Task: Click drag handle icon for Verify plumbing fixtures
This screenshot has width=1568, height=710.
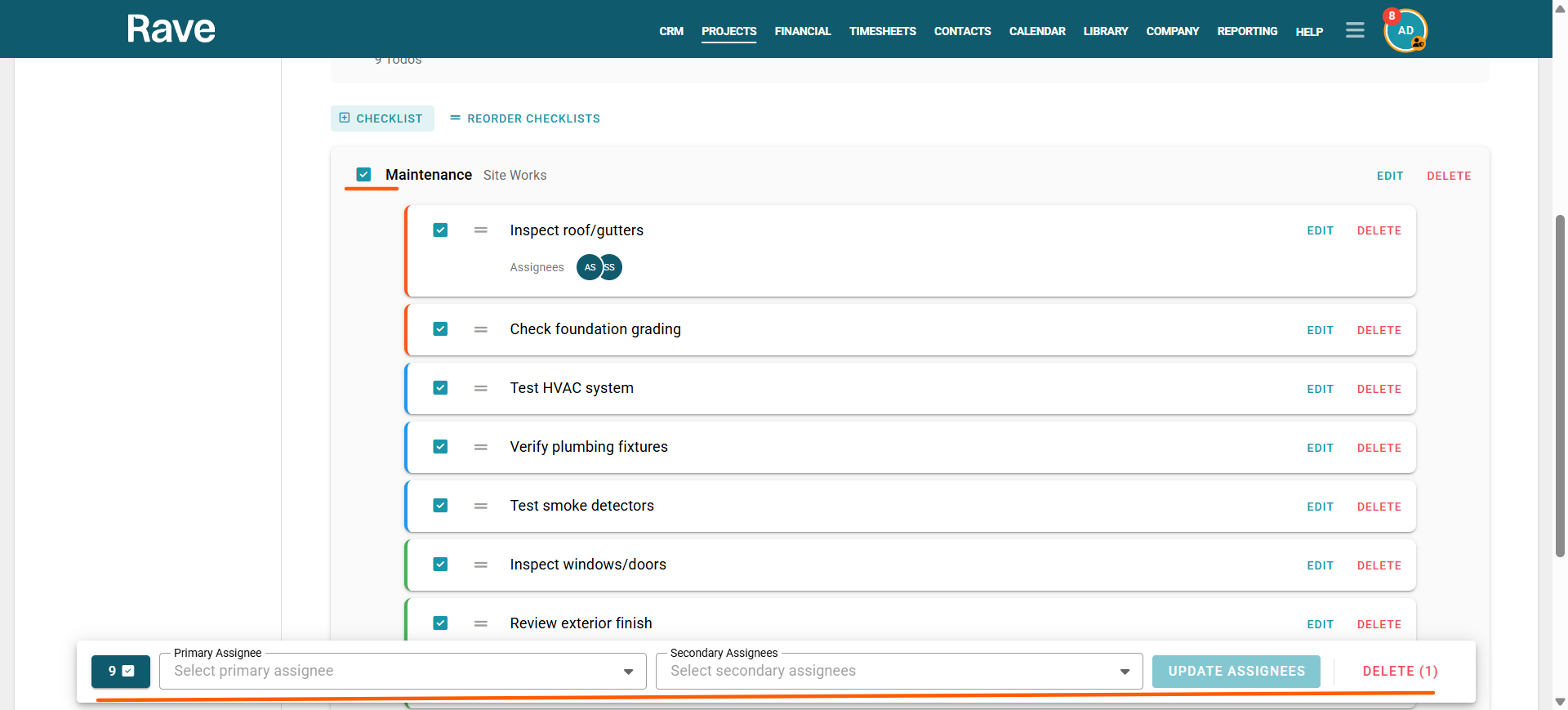Action: pyautogui.click(x=481, y=448)
